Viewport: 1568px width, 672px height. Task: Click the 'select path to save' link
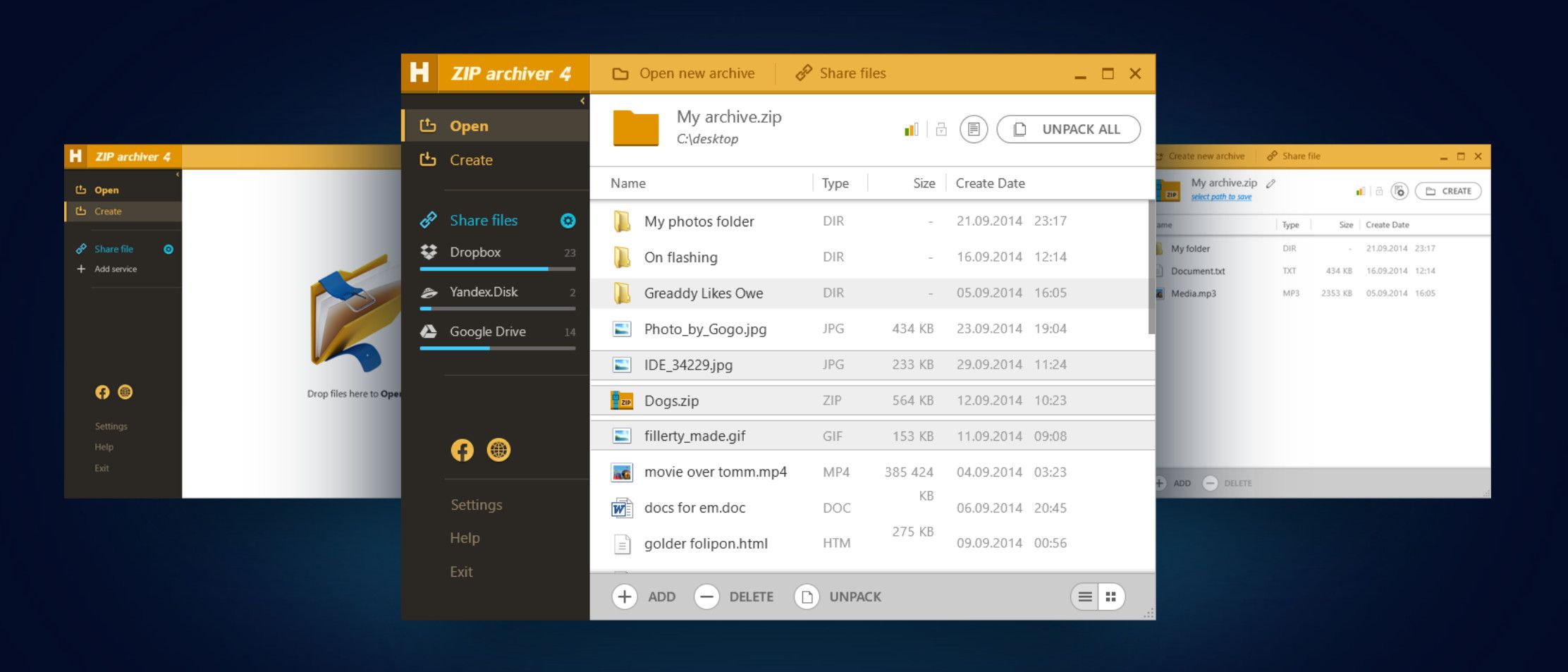[1221, 197]
